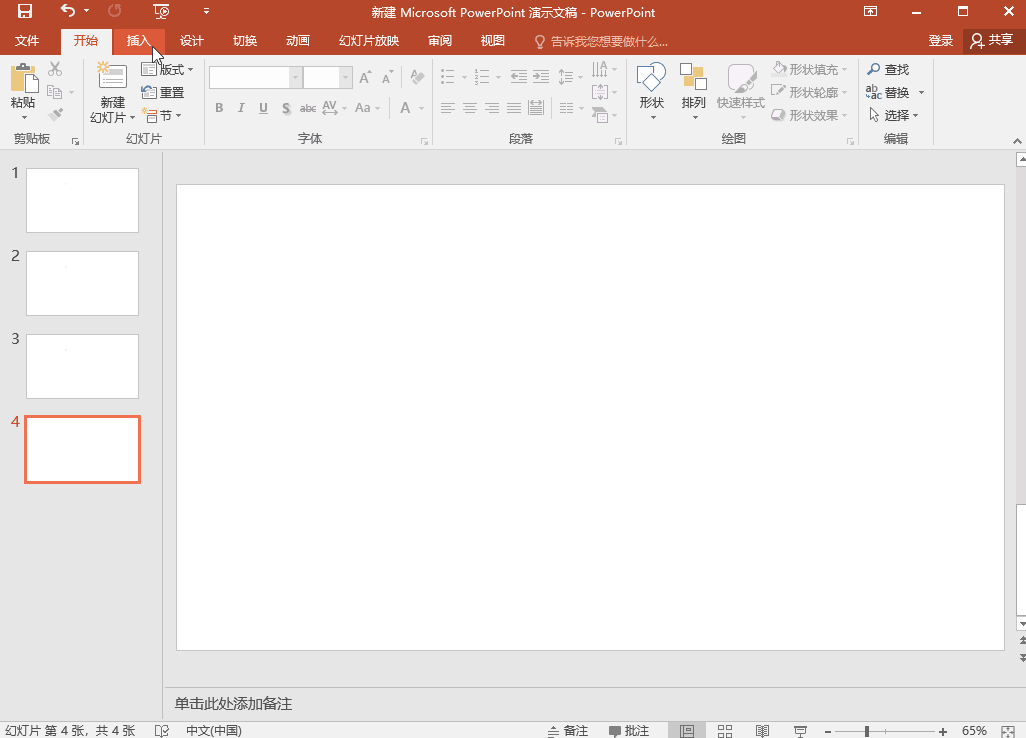The height and width of the screenshot is (738, 1026).
Task: Click the Paste clipboard icon
Action: tap(23, 80)
